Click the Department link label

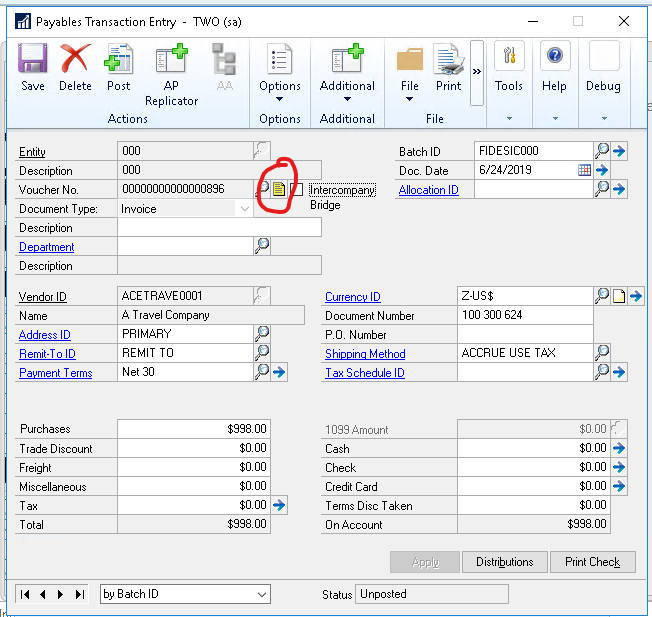tap(47, 247)
